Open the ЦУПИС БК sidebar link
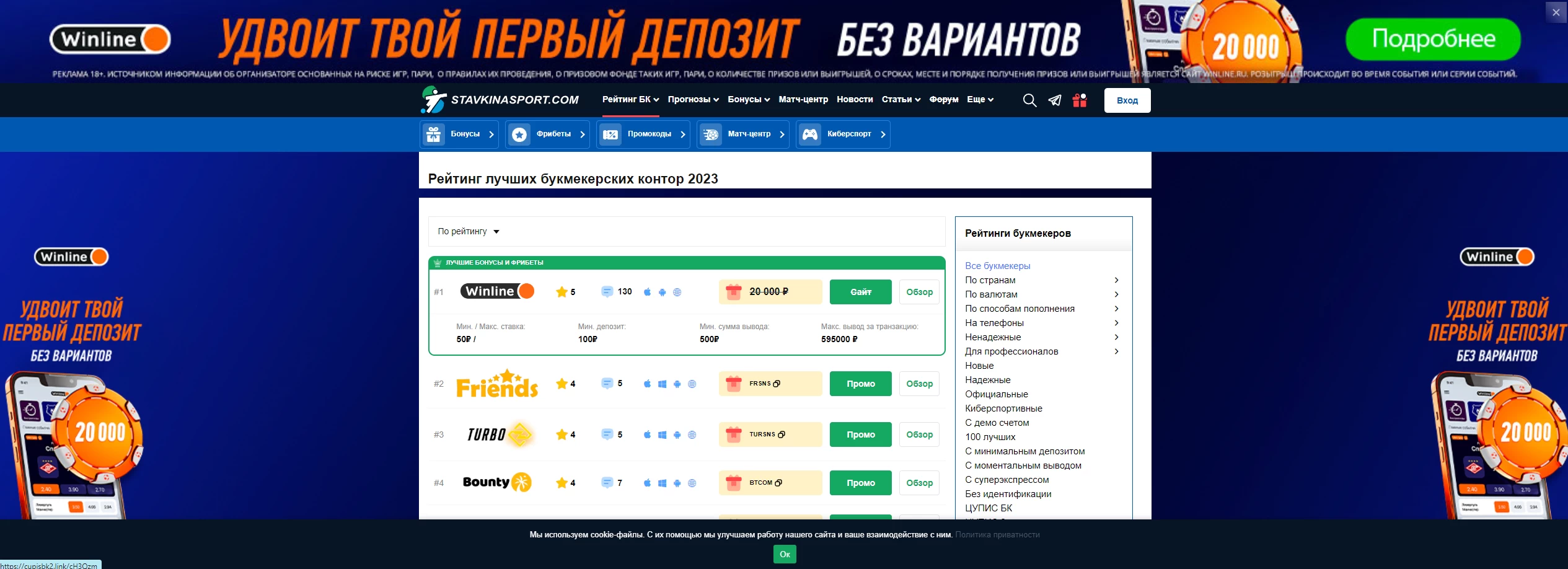The height and width of the screenshot is (569, 1568). [x=988, y=508]
